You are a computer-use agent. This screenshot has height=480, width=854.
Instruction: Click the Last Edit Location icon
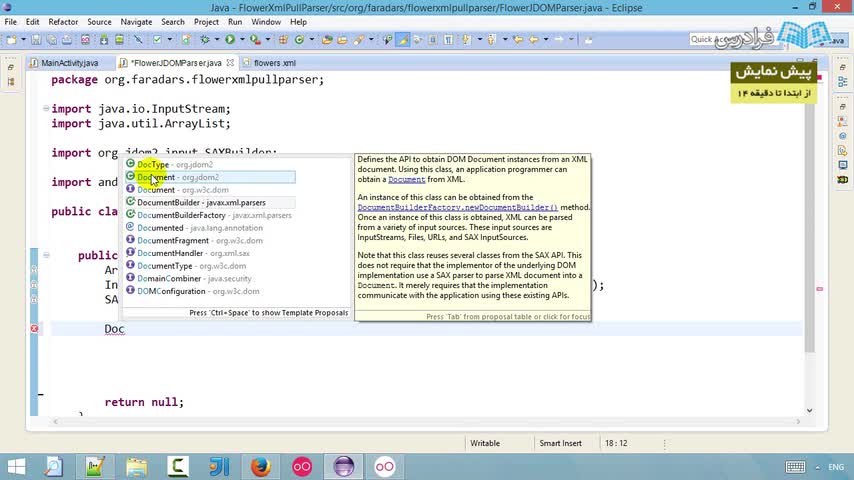click(x=518, y=40)
